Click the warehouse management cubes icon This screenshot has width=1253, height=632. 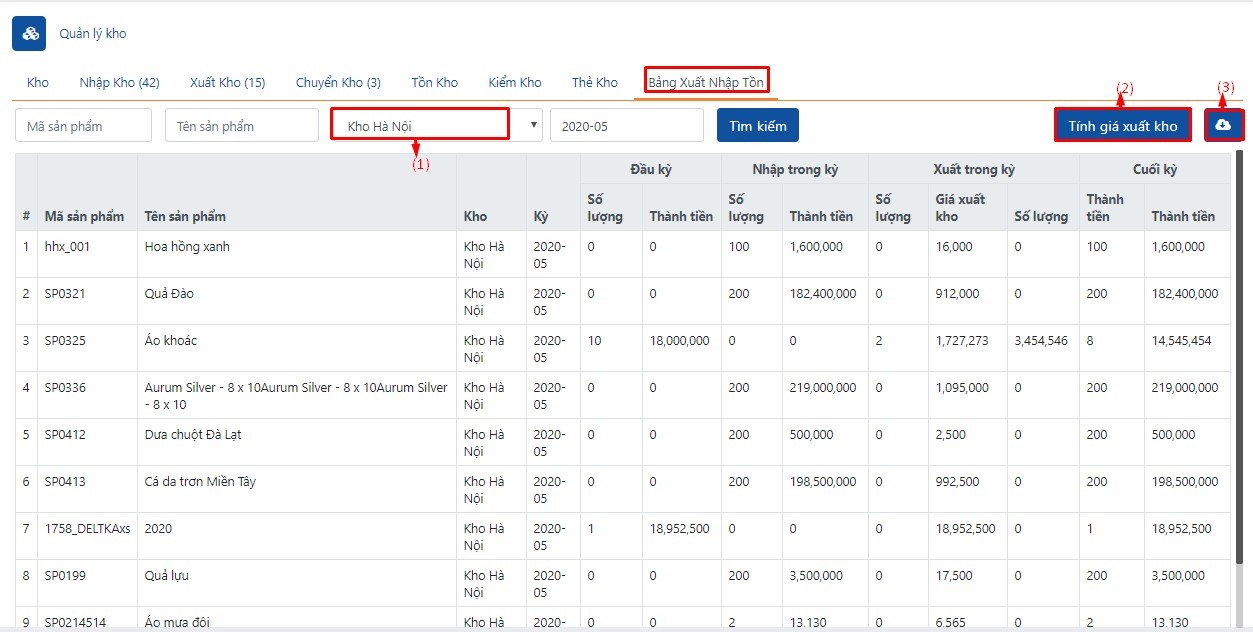(29, 34)
